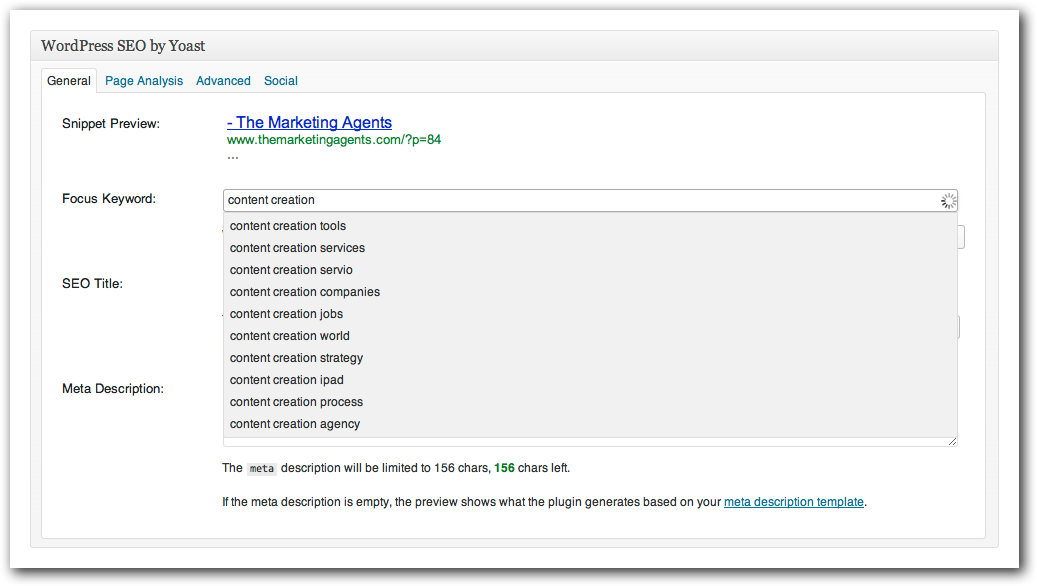Screen dimensions: 1037x586
Task: Select suggestion content creation agency
Action: [x=590, y=424]
